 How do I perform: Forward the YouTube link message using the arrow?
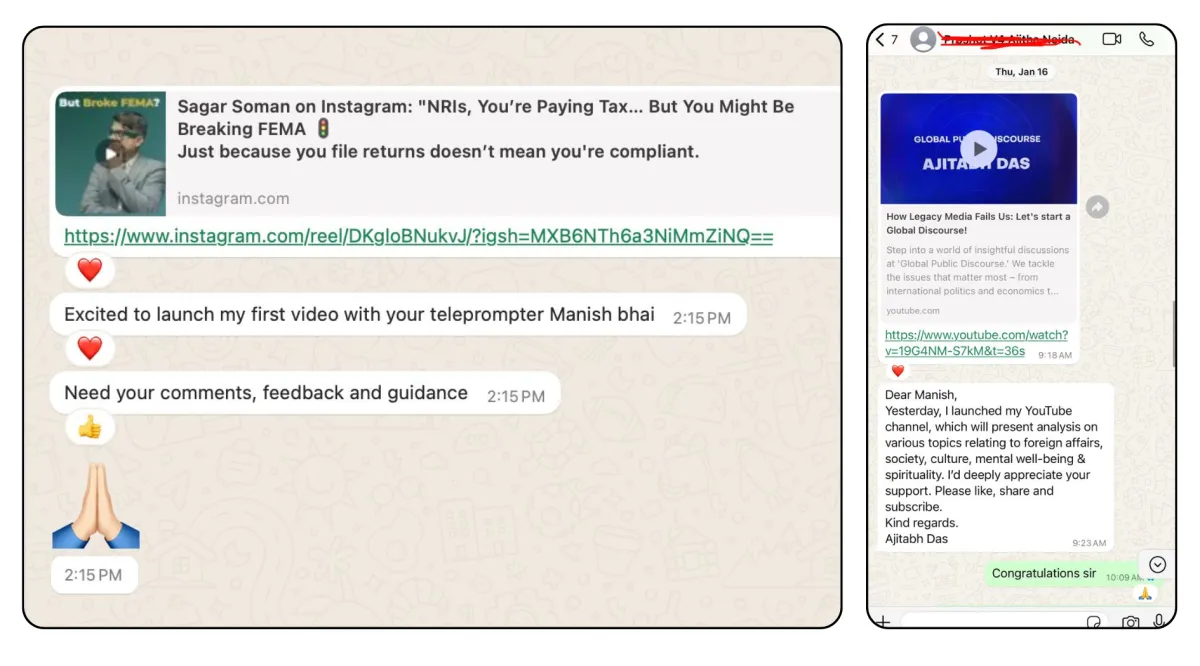pos(1097,207)
